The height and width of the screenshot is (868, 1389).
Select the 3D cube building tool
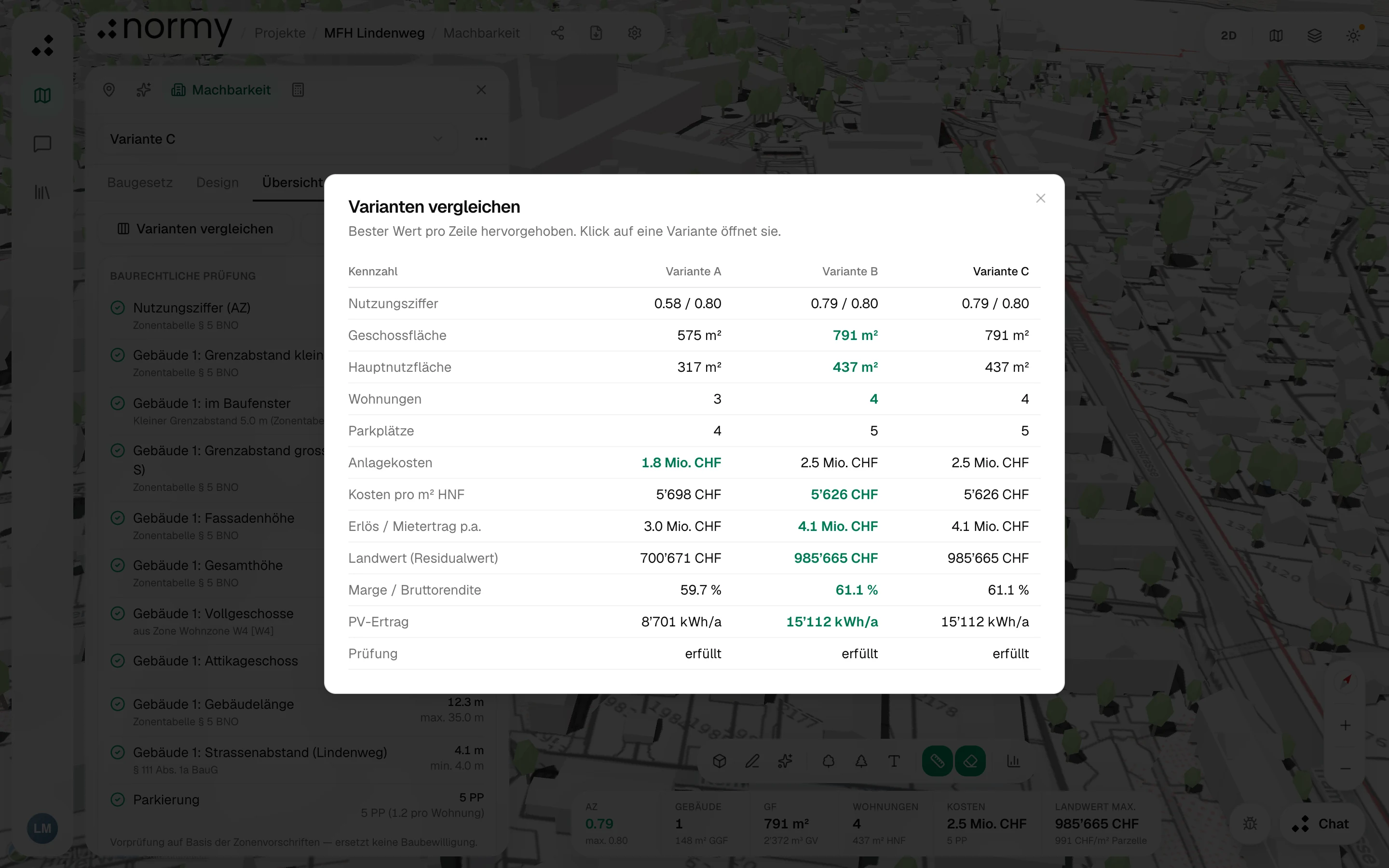[x=719, y=761]
